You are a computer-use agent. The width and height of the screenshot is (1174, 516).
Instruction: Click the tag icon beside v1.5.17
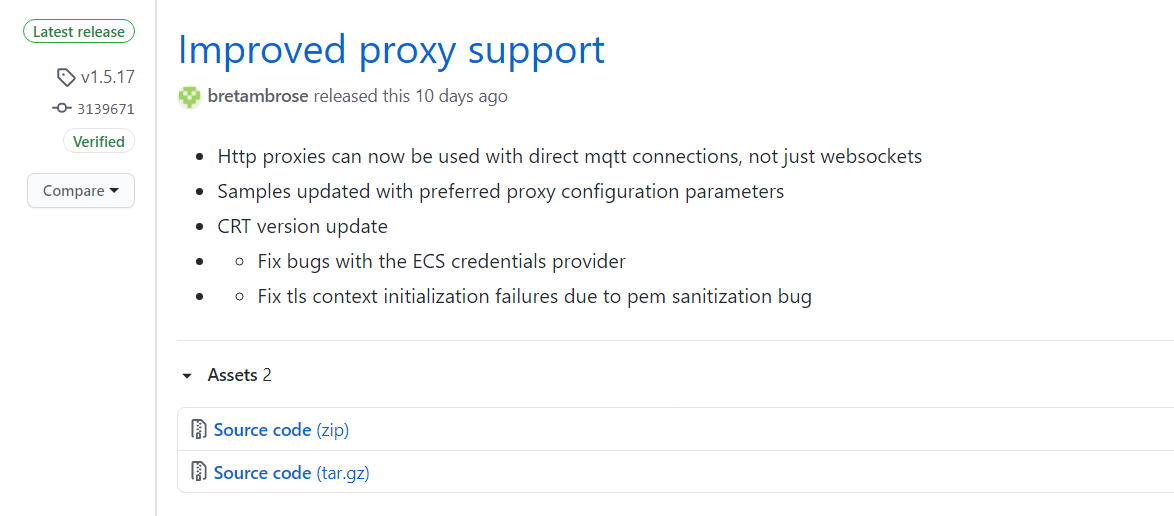[x=66, y=77]
